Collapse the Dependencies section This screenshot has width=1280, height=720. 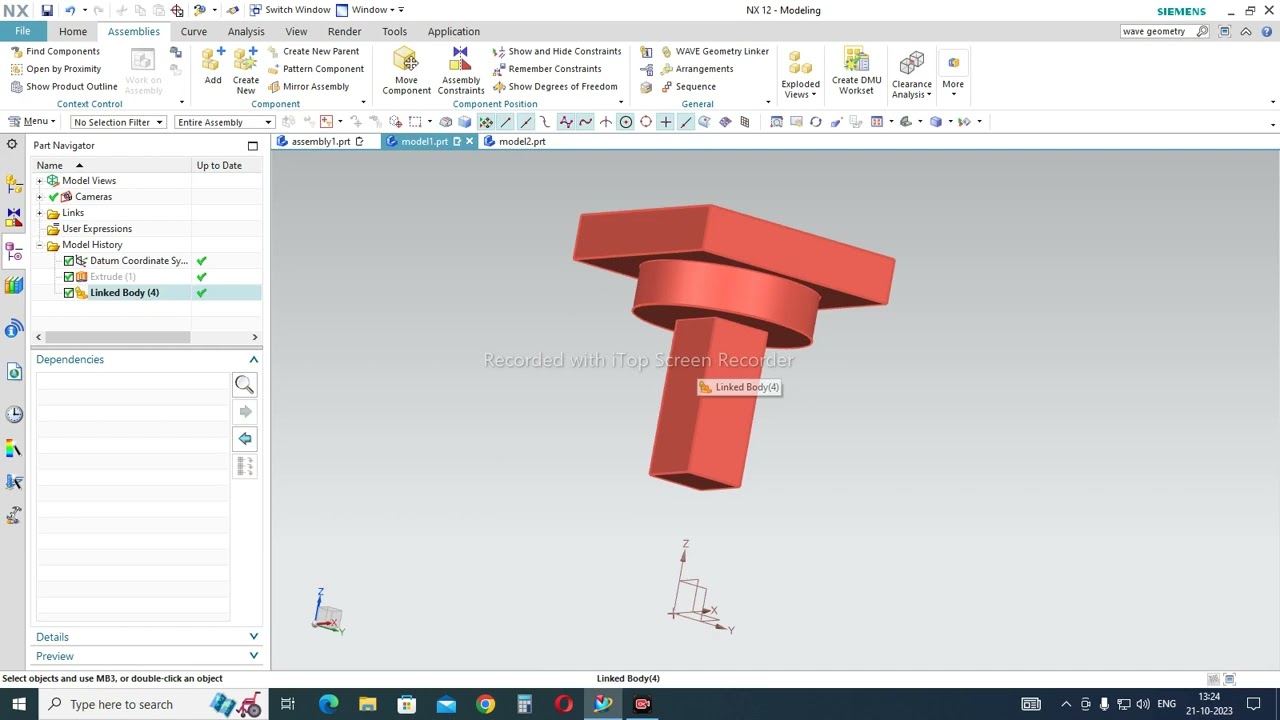pyautogui.click(x=253, y=360)
